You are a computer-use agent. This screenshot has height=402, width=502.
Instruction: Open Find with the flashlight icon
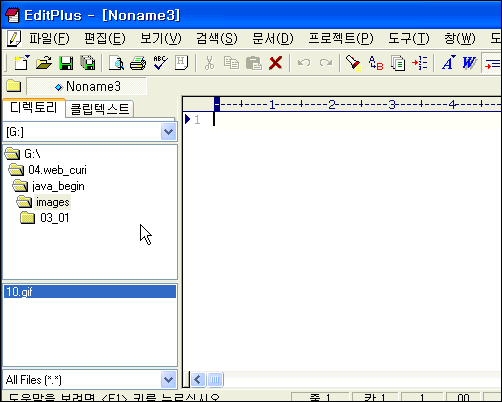pos(353,63)
